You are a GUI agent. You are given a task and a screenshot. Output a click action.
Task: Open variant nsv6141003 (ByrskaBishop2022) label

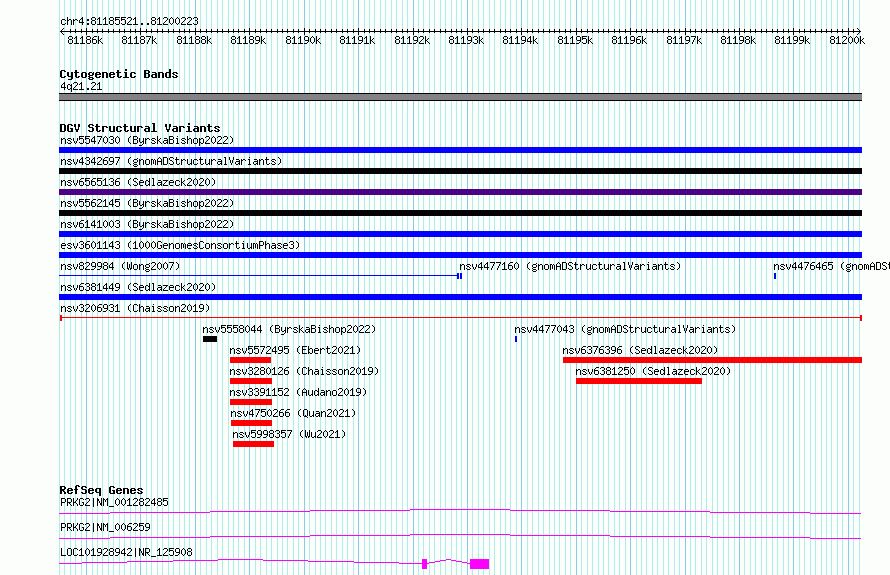click(147, 224)
